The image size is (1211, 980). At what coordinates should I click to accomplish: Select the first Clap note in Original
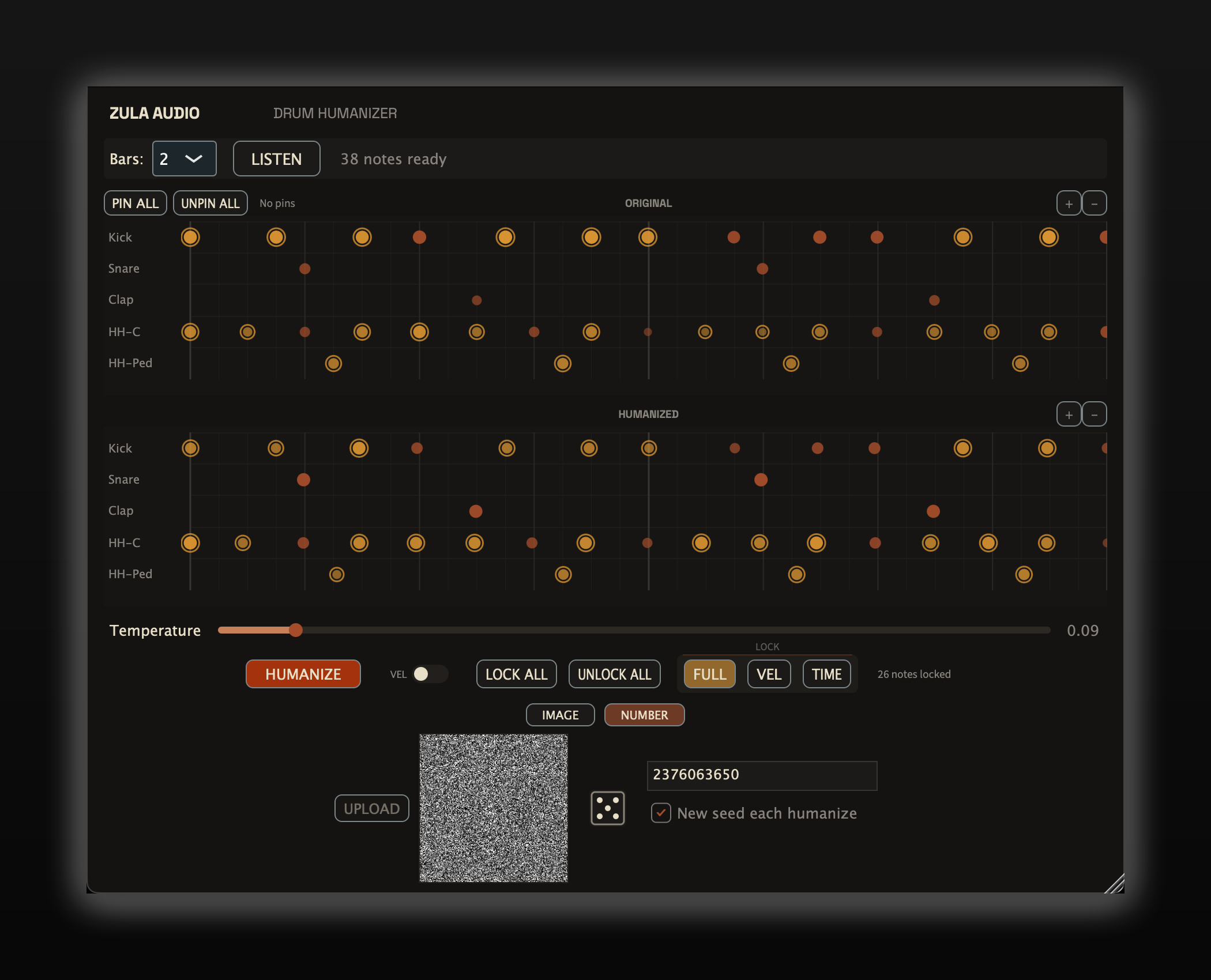[477, 300]
